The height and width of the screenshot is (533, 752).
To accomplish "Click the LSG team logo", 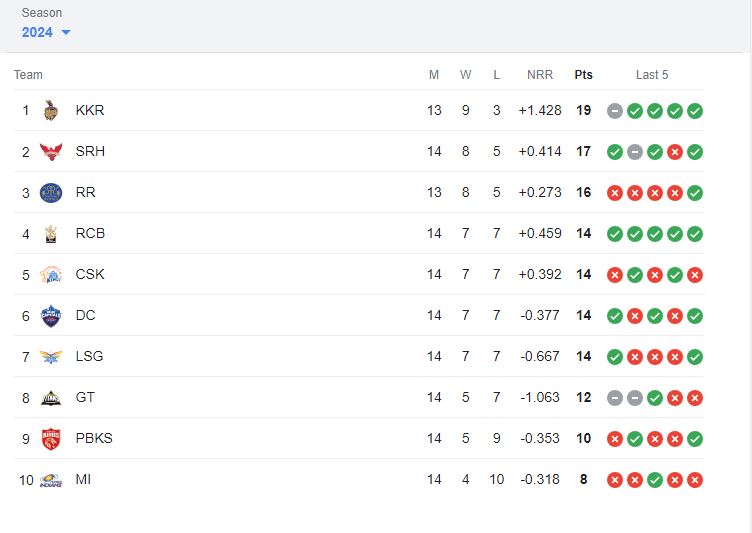I will pyautogui.click(x=51, y=356).
